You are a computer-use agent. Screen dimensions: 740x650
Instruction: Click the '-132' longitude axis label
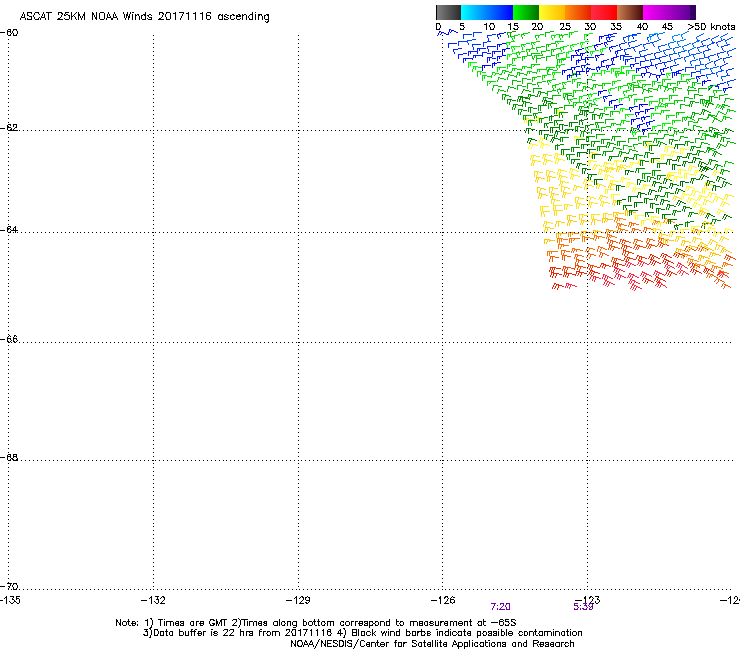pyautogui.click(x=153, y=600)
